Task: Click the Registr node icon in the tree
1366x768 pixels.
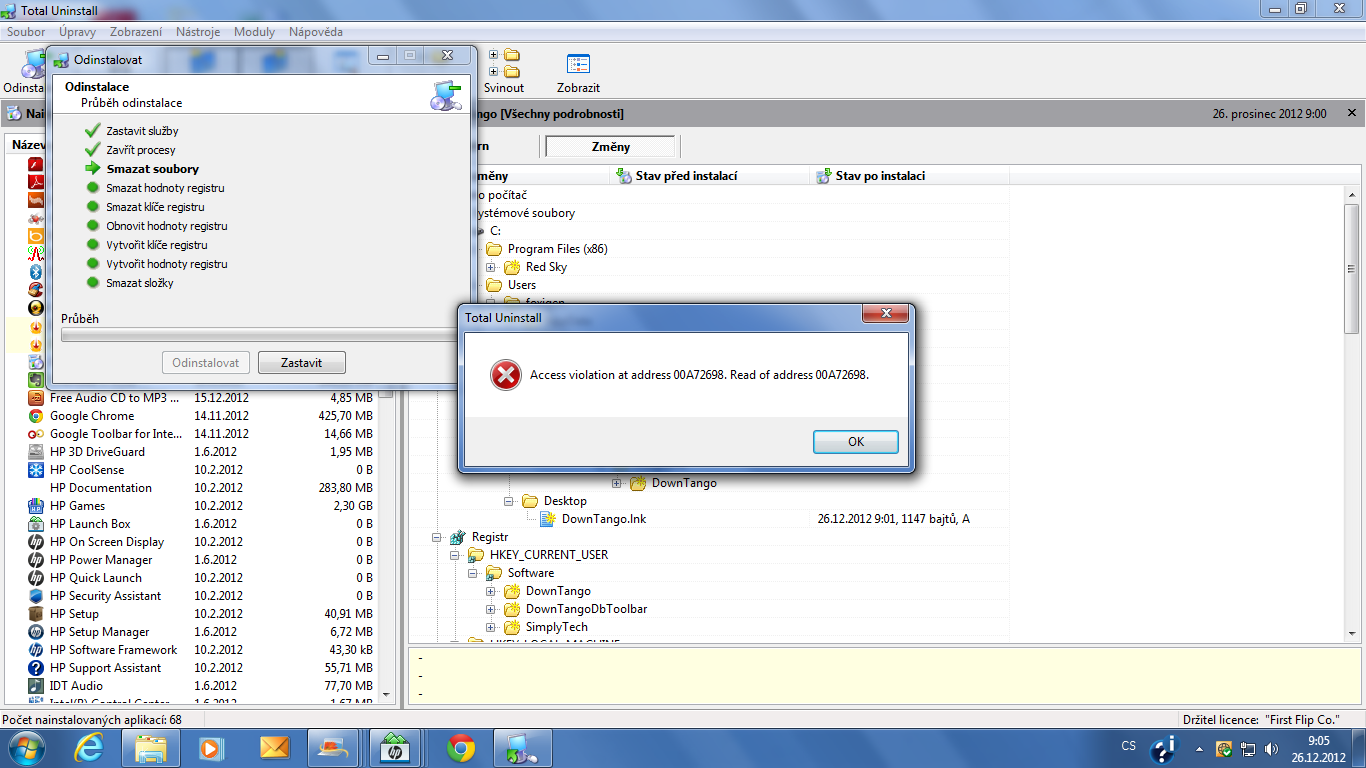Action: point(458,537)
